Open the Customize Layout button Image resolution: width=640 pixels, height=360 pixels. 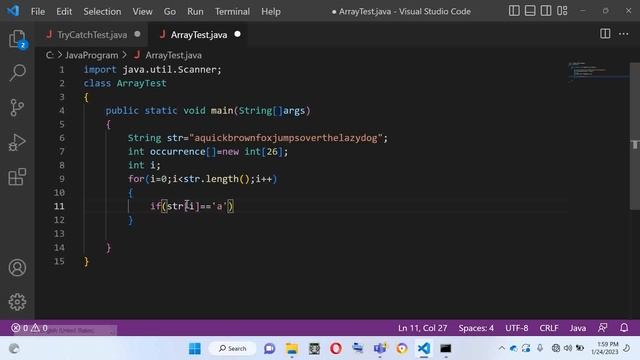[562, 11]
